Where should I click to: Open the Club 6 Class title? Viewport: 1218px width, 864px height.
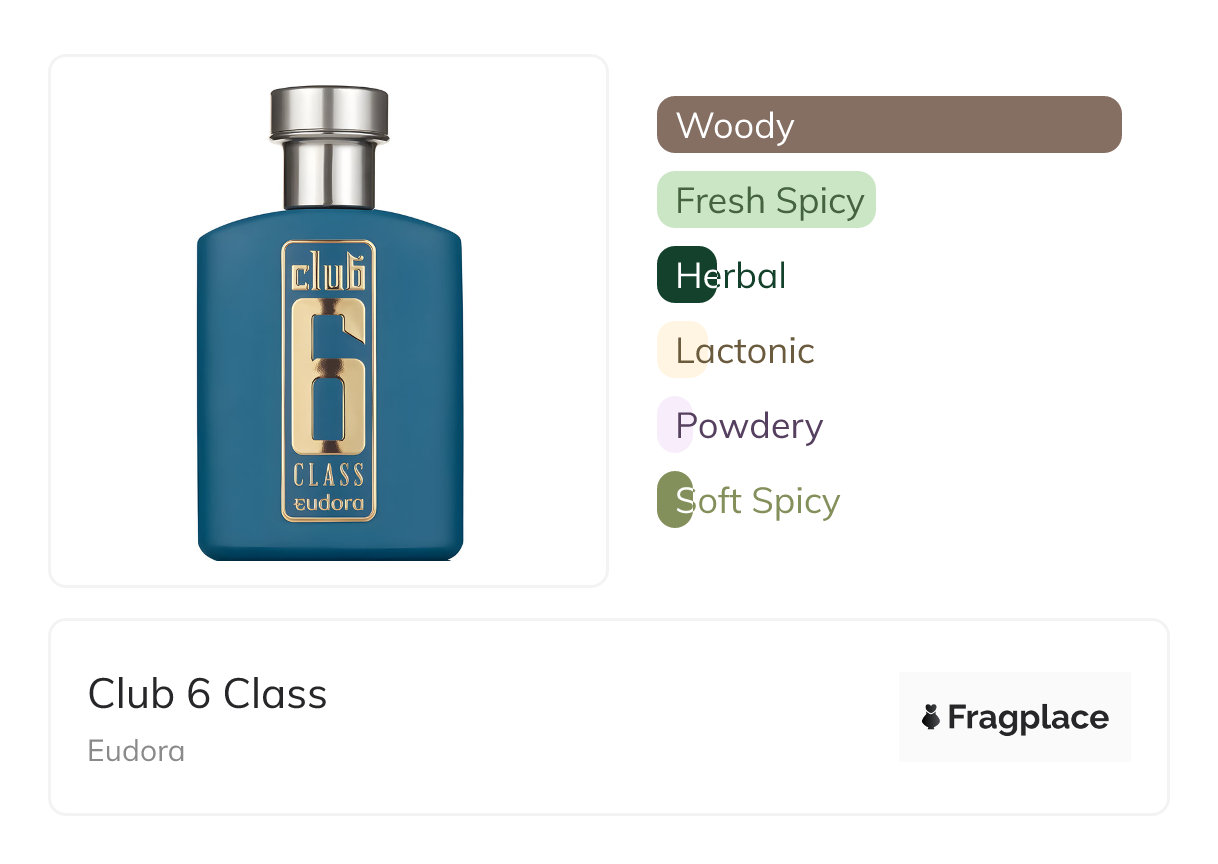coord(207,694)
